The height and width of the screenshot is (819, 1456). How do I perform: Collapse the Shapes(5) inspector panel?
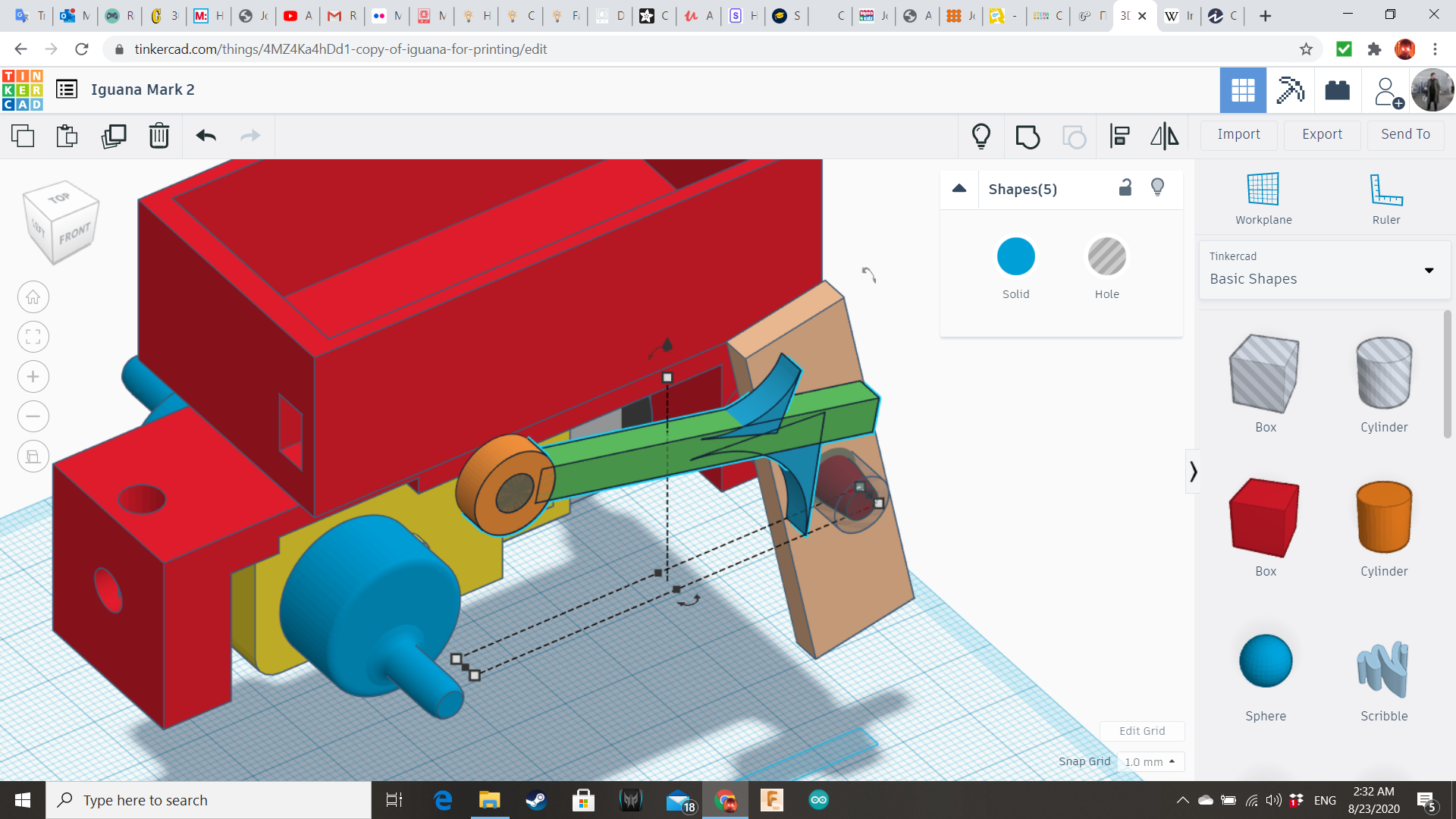click(x=959, y=189)
